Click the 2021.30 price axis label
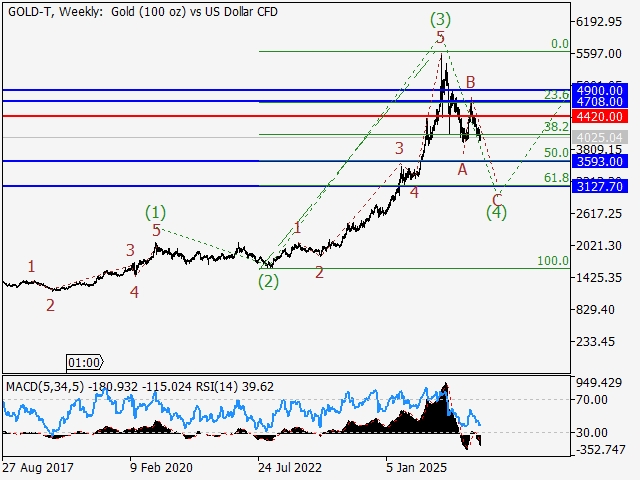 (x=598, y=246)
